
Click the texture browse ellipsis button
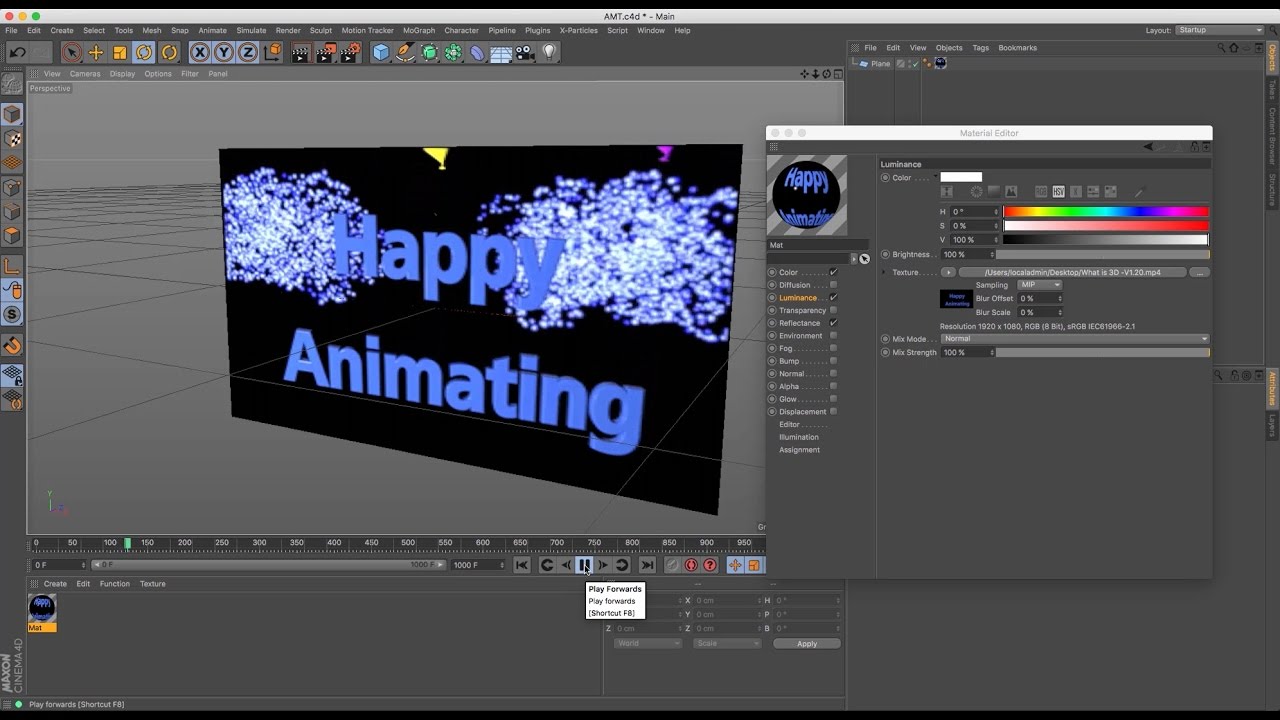1200,272
